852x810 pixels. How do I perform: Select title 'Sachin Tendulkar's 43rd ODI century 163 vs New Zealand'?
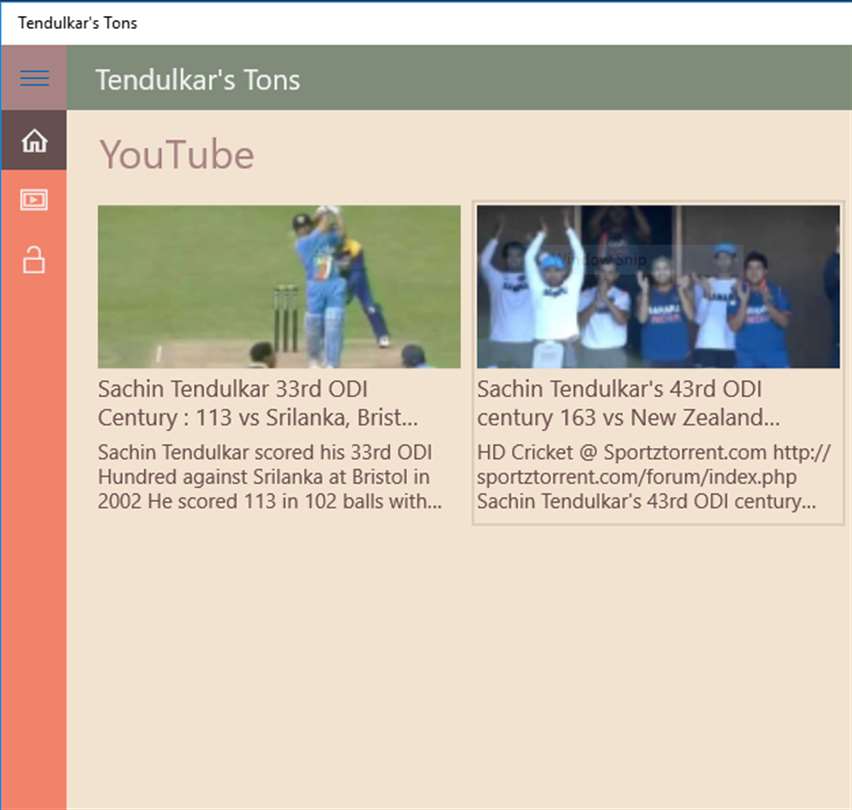tap(629, 403)
